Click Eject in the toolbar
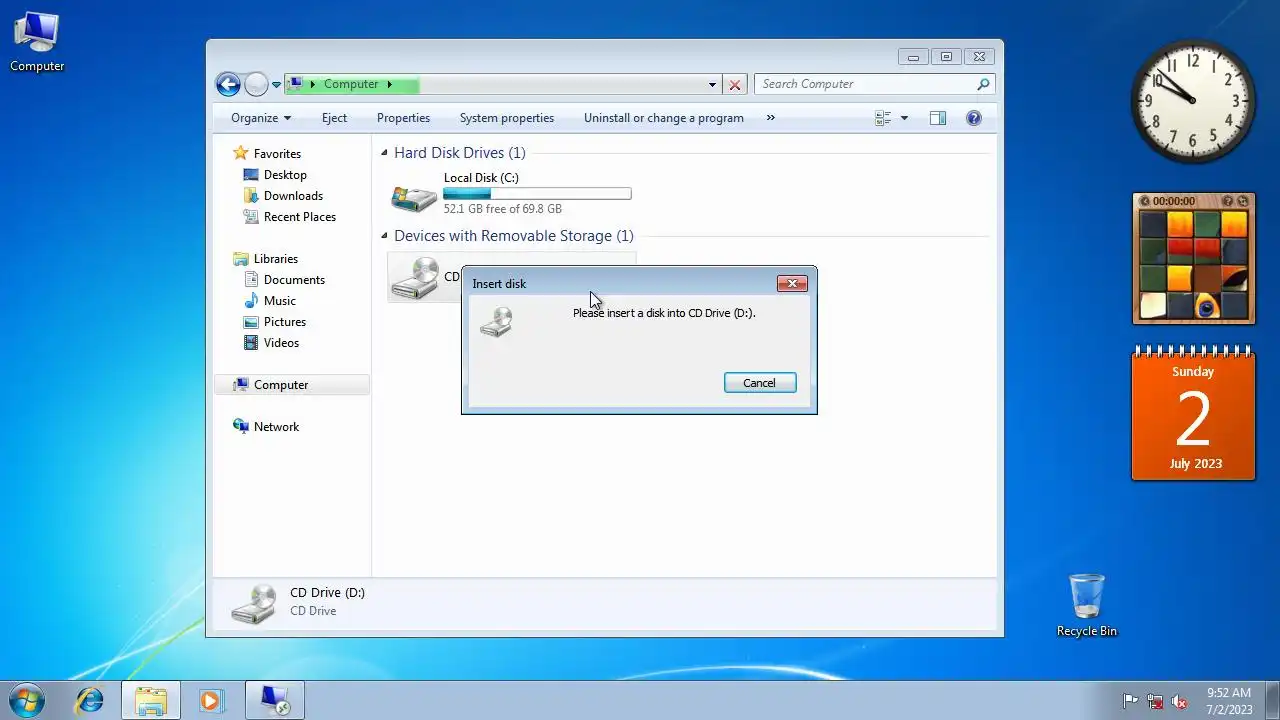1280x720 pixels. coord(334,118)
